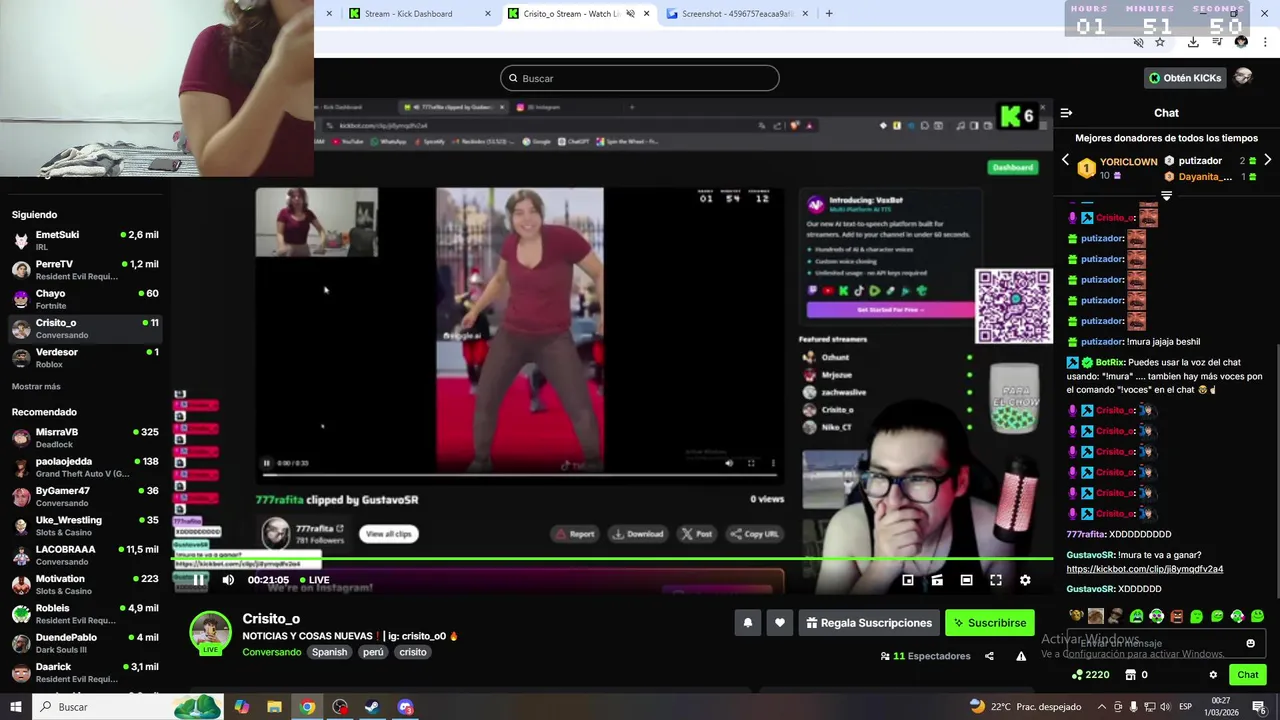This screenshot has height=720, width=1280.
Task: Click Windows taskbar Buscar search box
Action: (128, 707)
